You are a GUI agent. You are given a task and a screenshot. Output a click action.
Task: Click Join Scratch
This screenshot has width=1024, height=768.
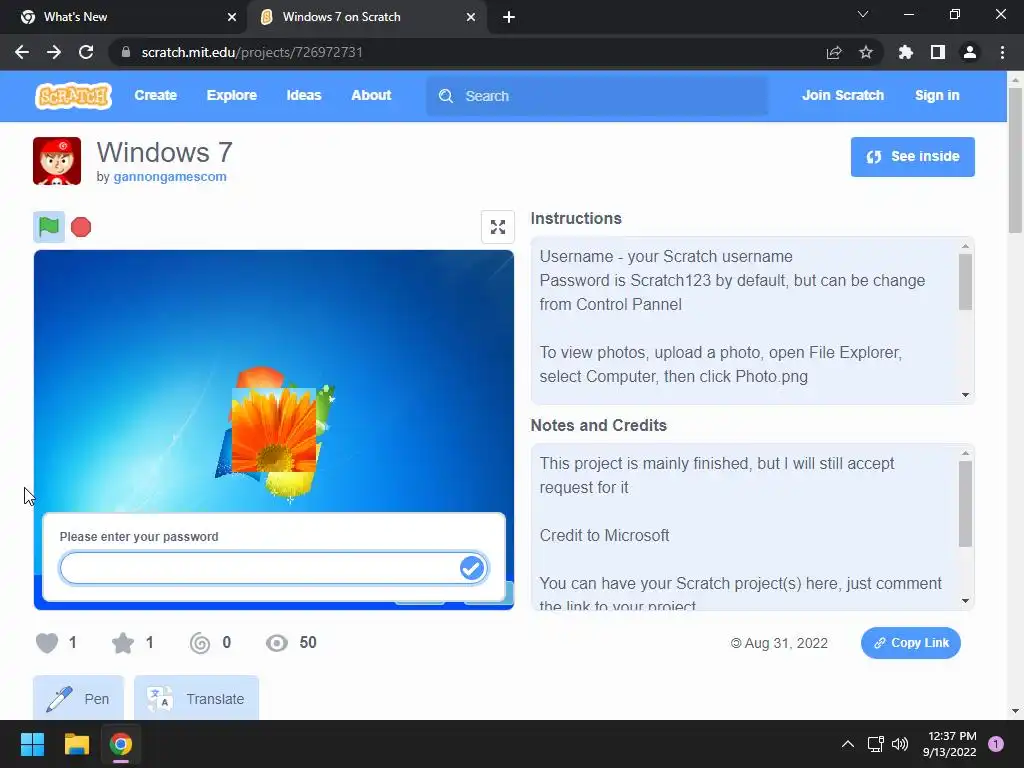842,95
